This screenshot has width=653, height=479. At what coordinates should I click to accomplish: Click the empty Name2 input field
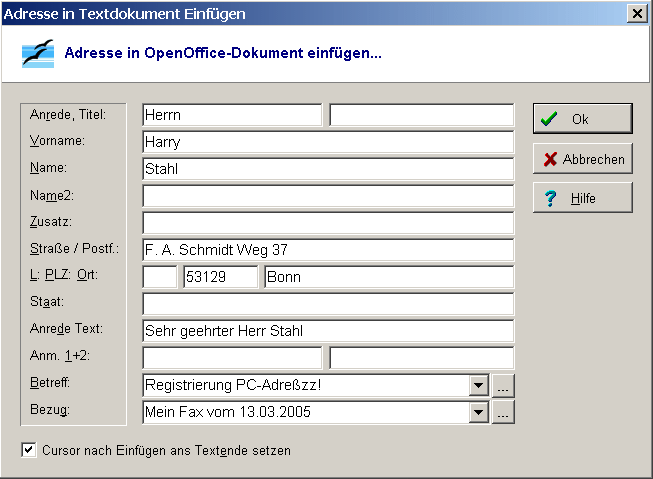328,196
